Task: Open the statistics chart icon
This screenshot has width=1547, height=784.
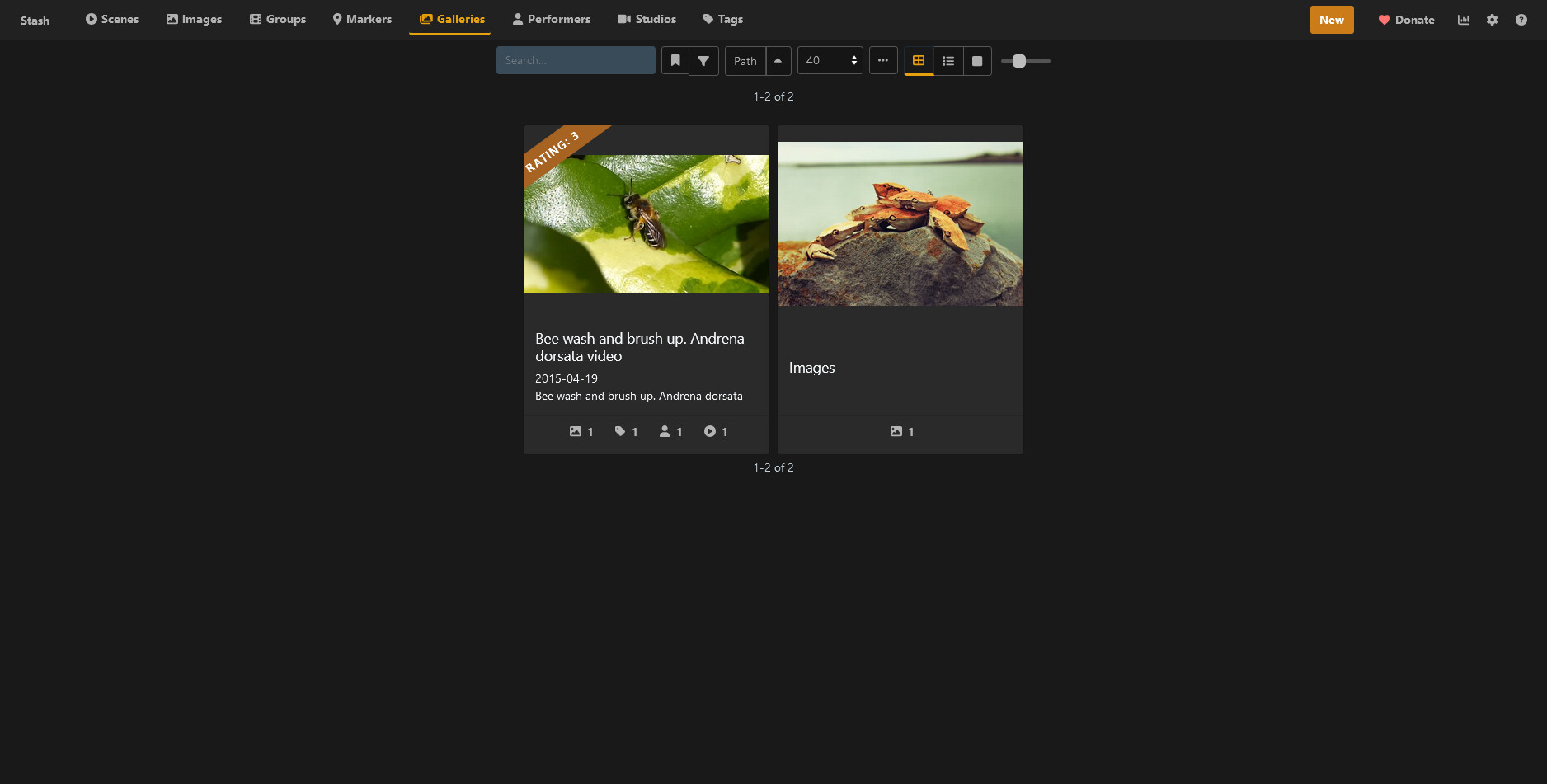Action: pos(1464,20)
